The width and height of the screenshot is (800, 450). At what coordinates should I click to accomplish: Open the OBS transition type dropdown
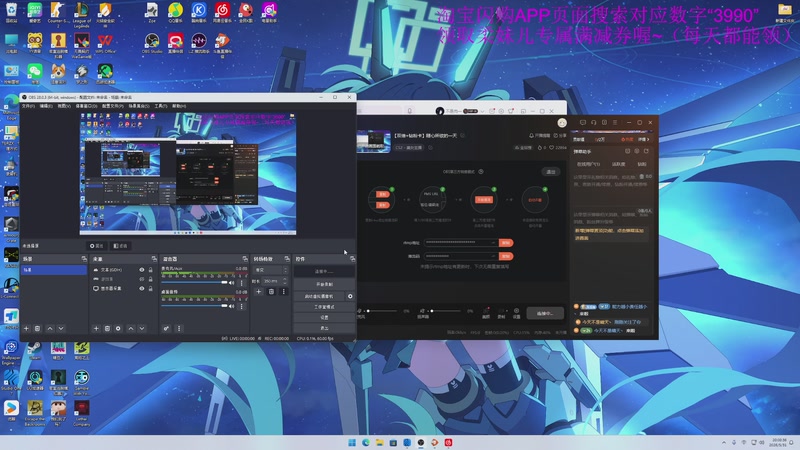pos(270,270)
